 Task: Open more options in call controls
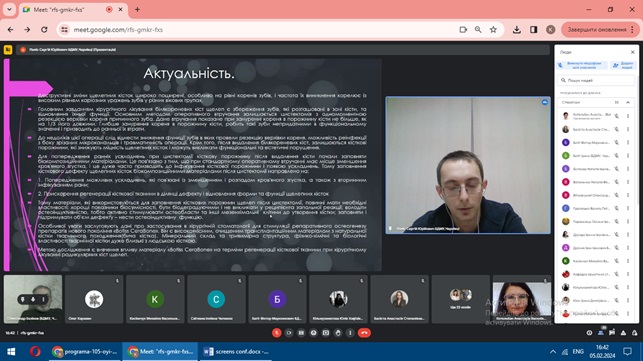coord(350,333)
